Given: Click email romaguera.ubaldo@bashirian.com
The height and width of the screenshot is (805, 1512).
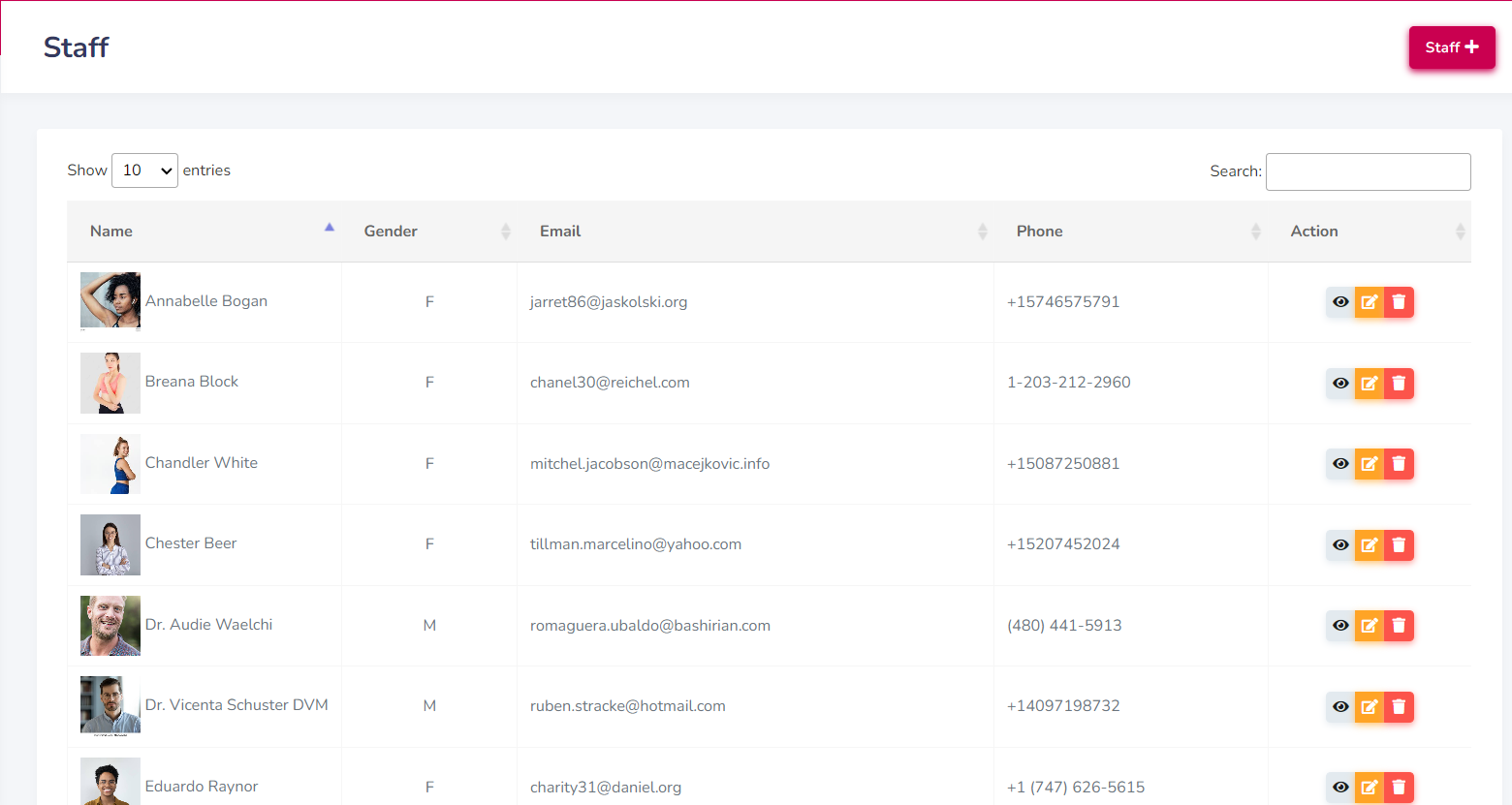Looking at the screenshot, I should [x=650, y=626].
